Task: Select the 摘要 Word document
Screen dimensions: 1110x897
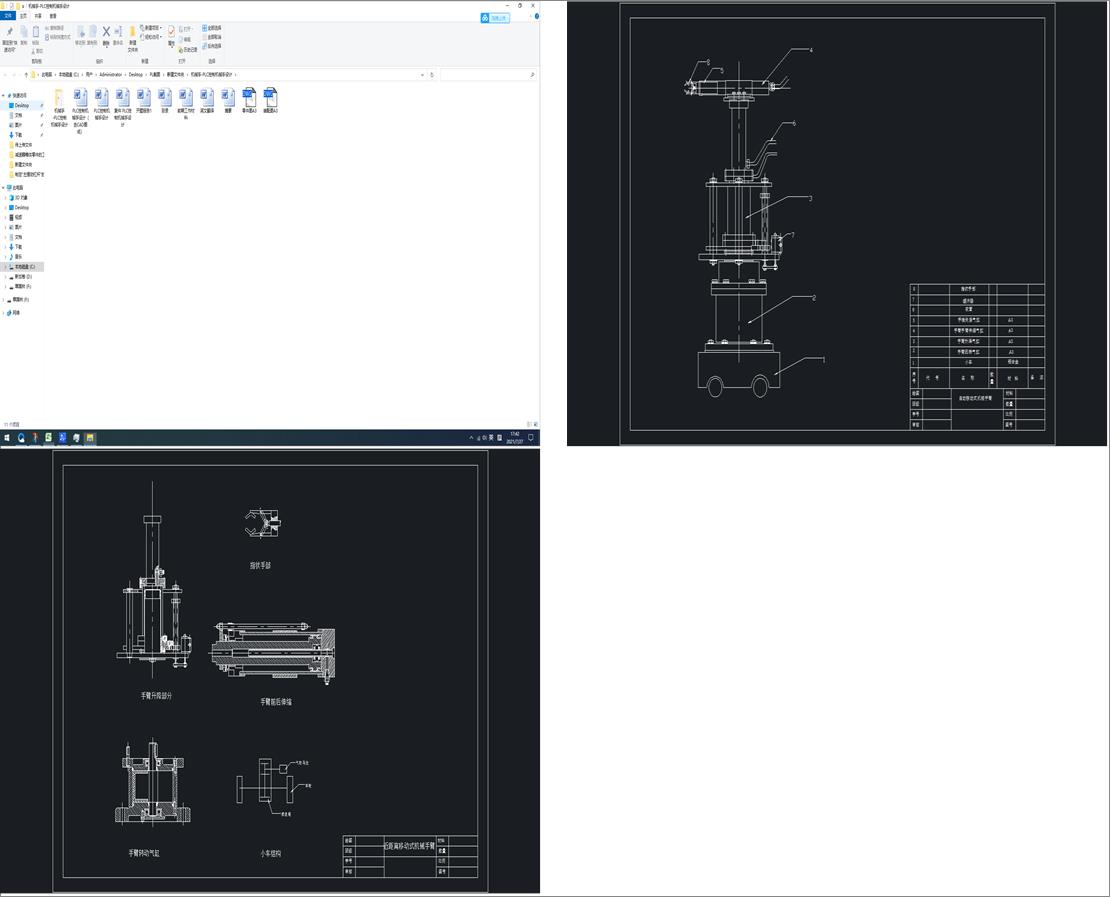Action: [x=228, y=101]
